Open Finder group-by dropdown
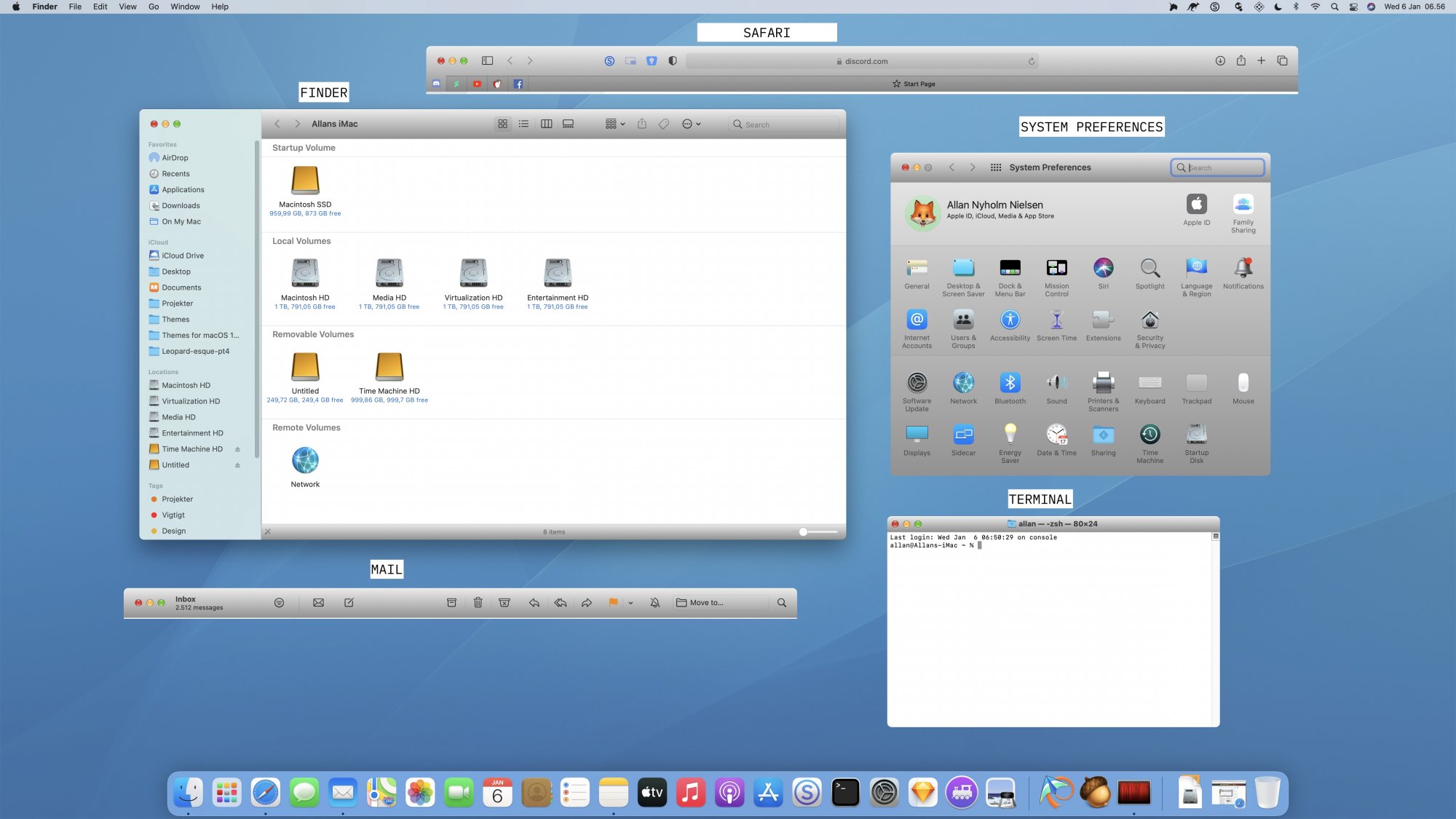Screen dimensions: 1456x819 pyautogui.click(x=615, y=124)
